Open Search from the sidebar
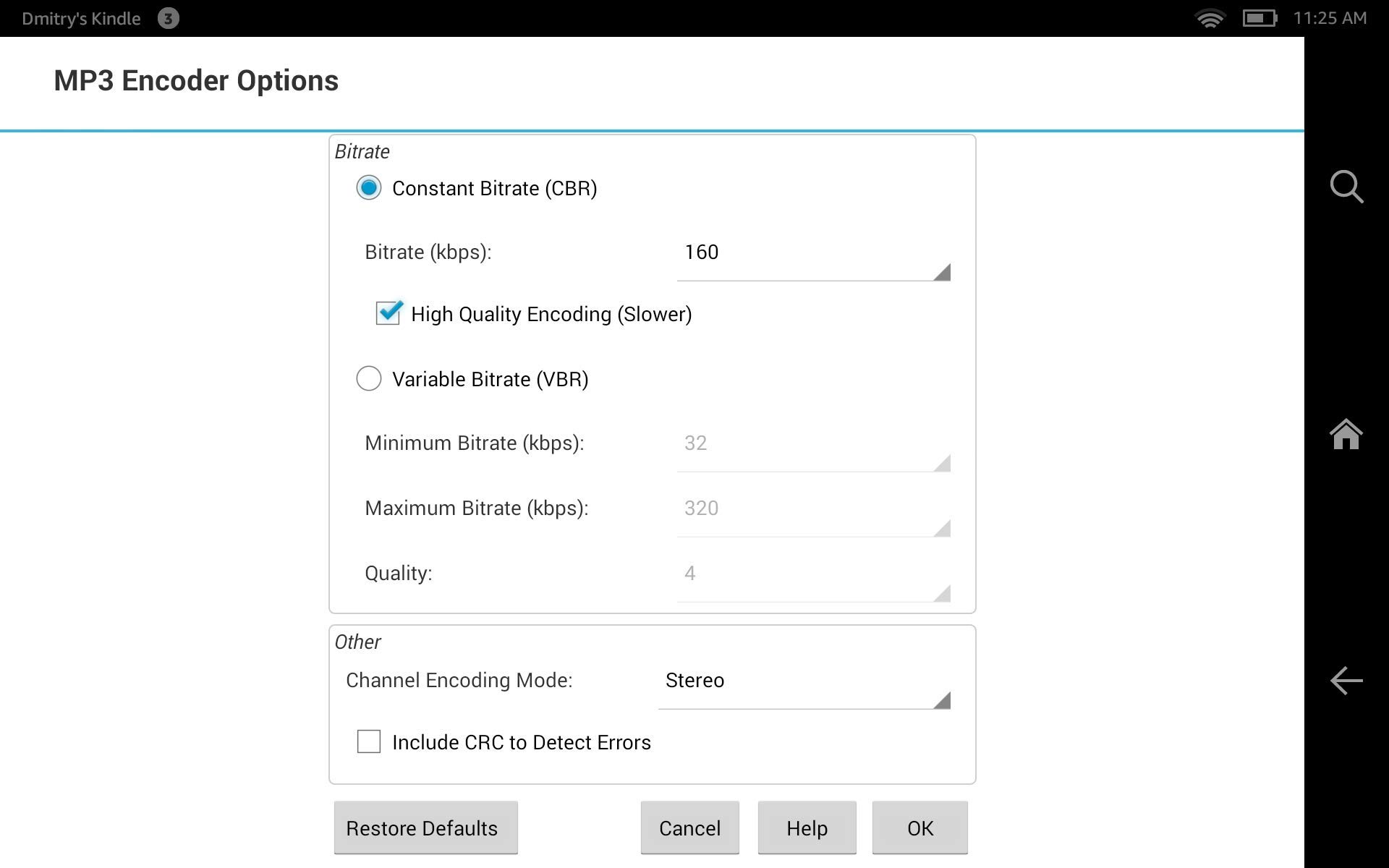The image size is (1389, 868). pyautogui.click(x=1347, y=187)
